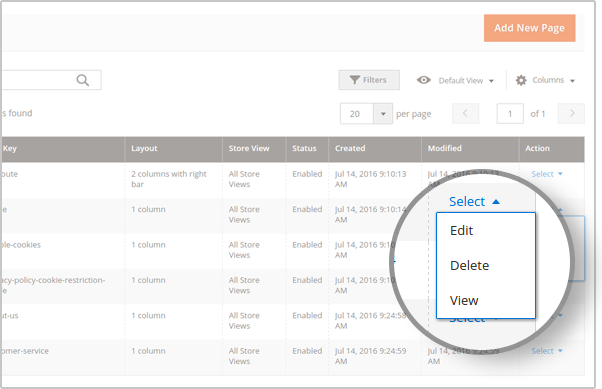This screenshot has height=389, width=602.
Task: Sort by the Created column header
Action: 375,149
